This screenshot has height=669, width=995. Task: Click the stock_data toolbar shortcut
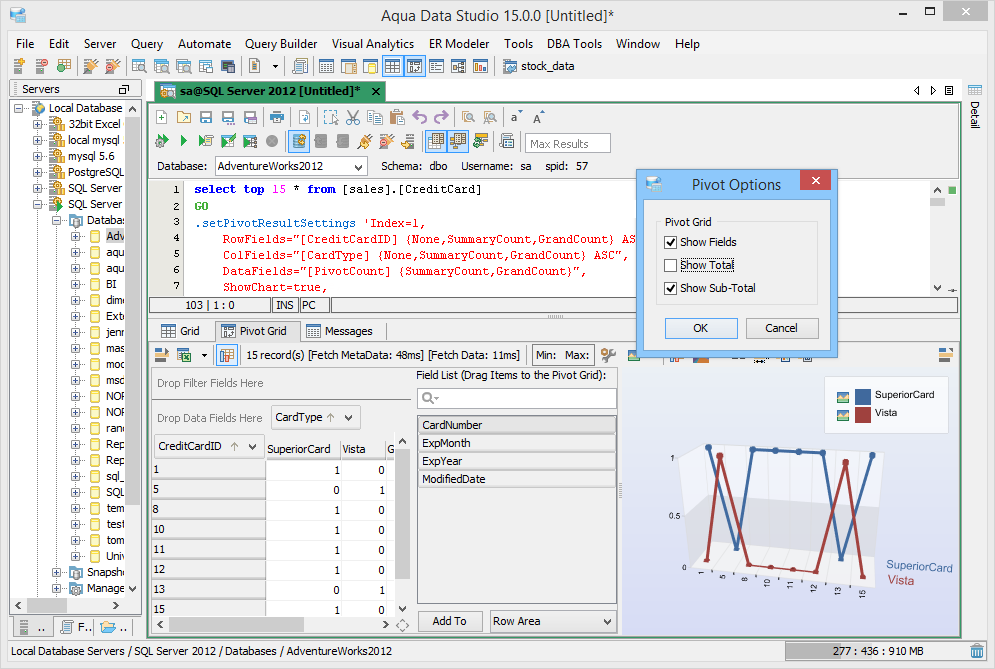point(539,66)
